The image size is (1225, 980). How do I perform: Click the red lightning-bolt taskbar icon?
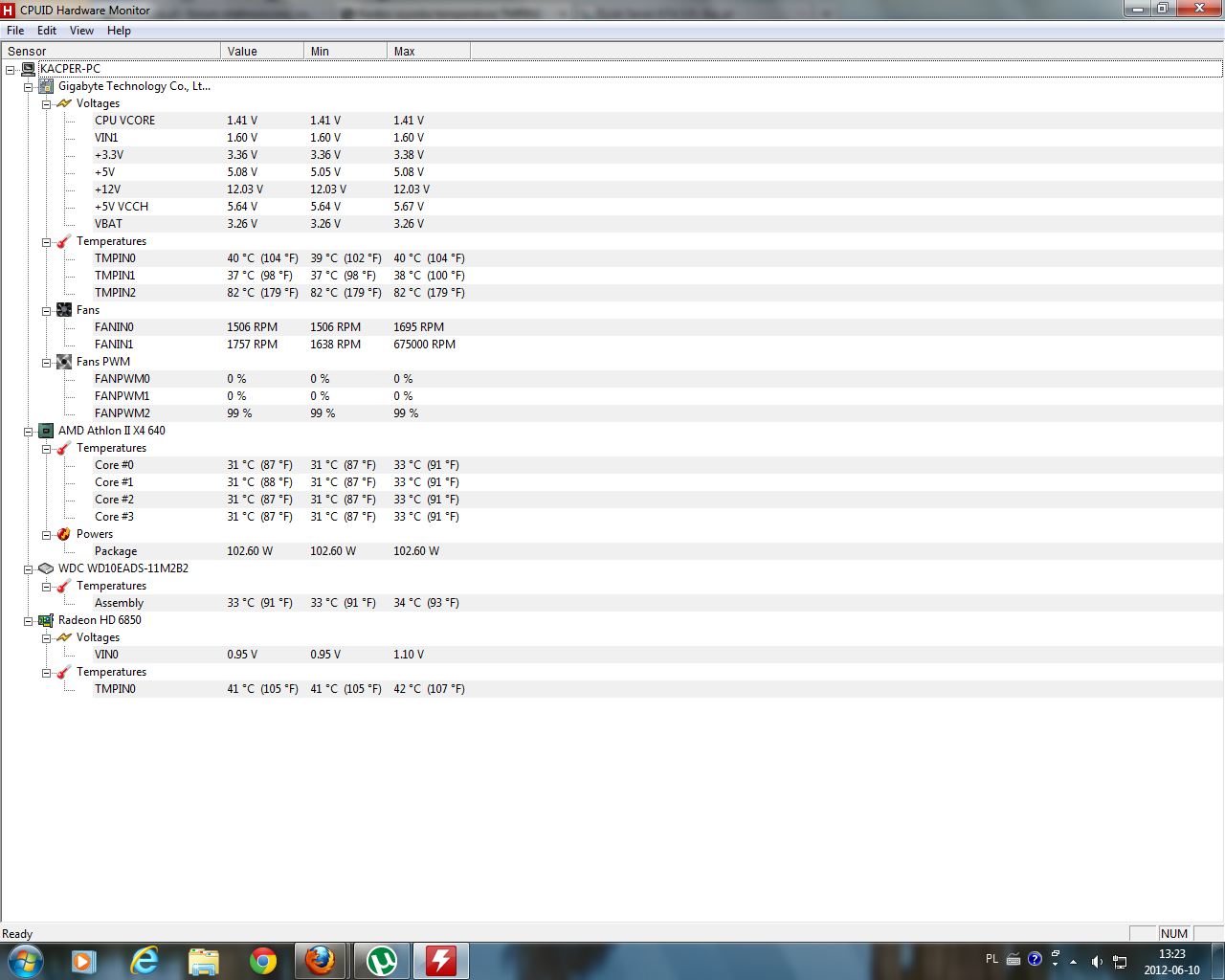coord(441,961)
